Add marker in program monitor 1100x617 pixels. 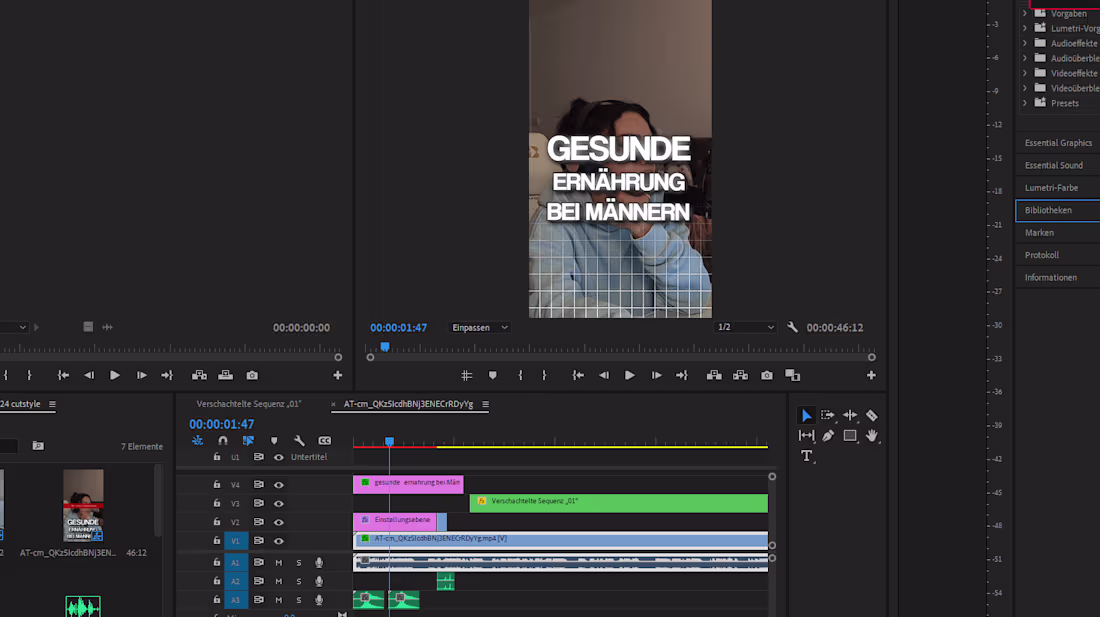(492, 376)
